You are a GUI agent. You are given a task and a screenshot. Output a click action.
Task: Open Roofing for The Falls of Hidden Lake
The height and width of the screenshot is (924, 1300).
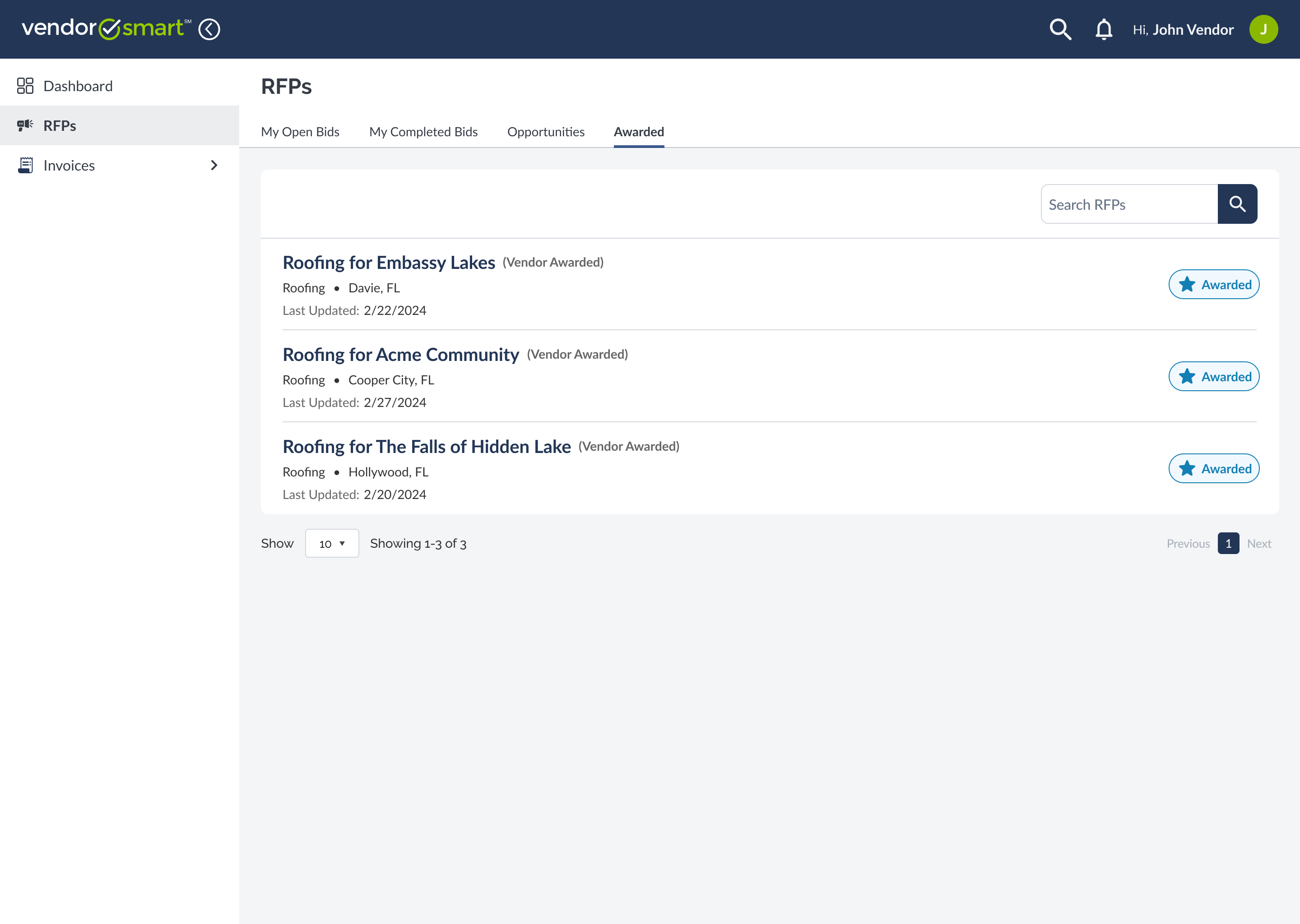coord(426,447)
